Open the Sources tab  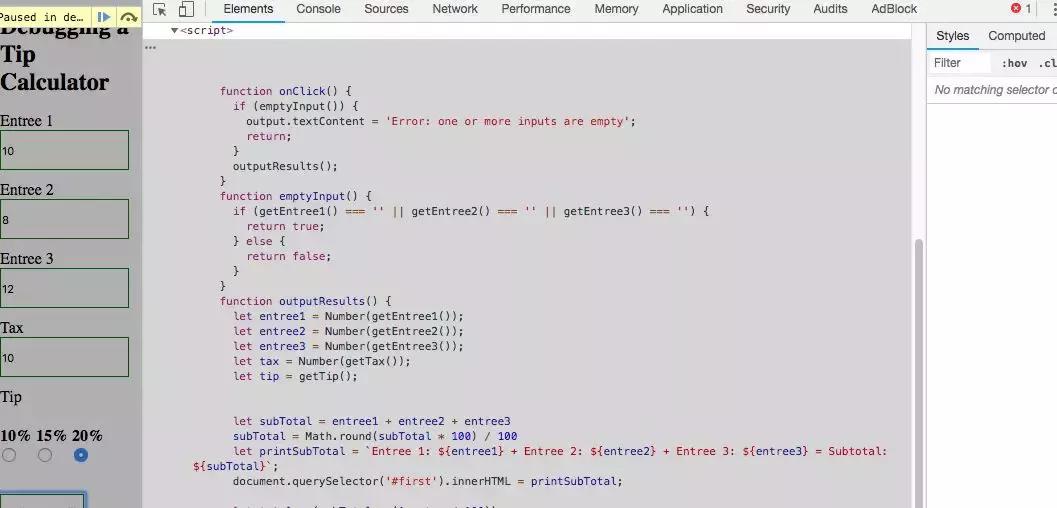386,9
